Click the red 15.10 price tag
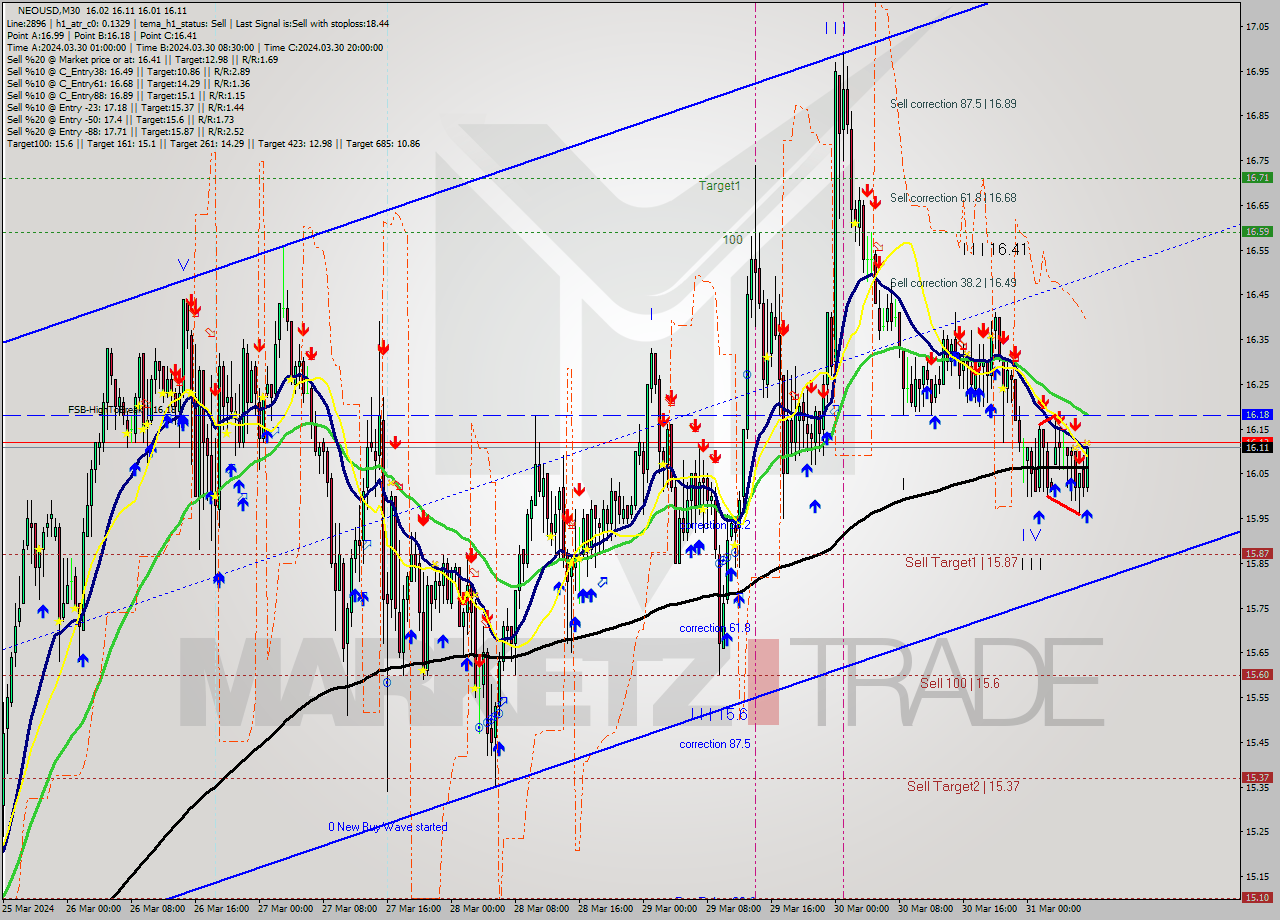 tap(1257, 897)
